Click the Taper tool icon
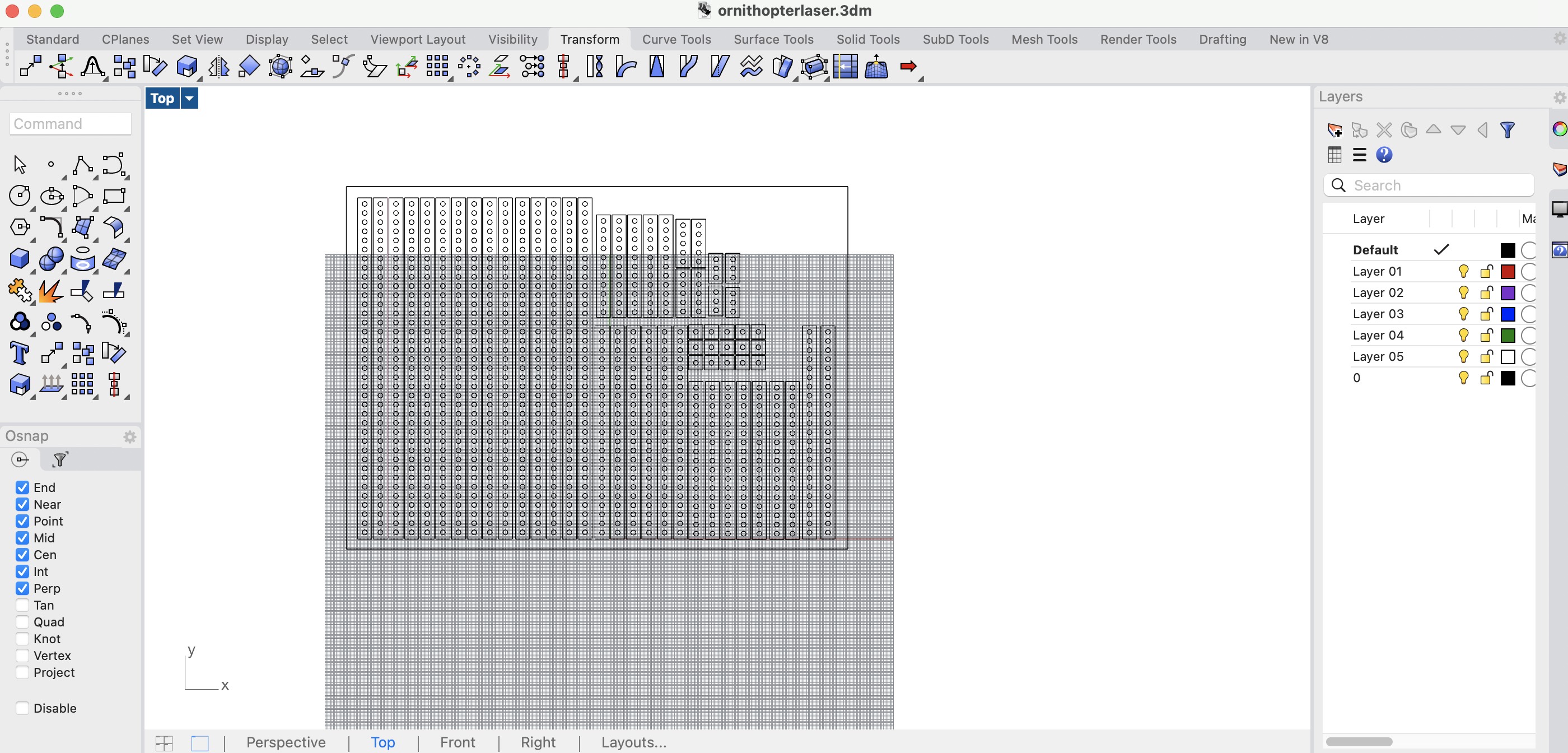The image size is (1568, 753). (x=657, y=66)
